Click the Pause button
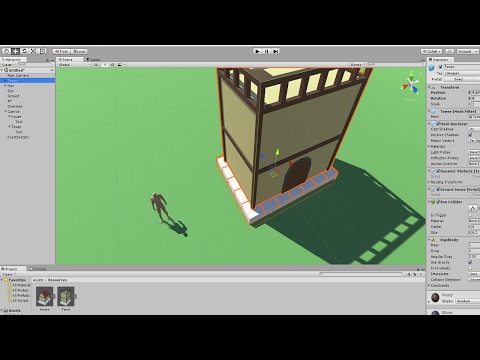 266,51
